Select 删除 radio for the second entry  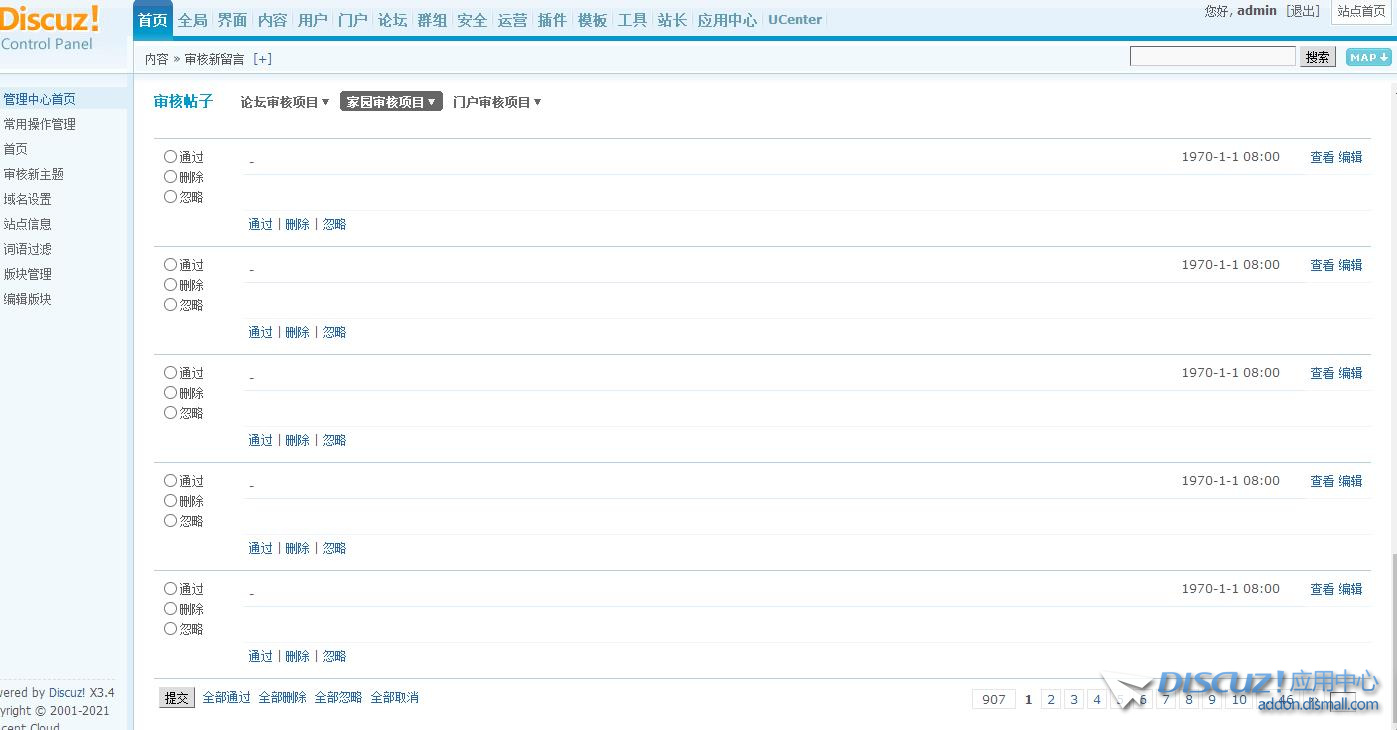click(x=170, y=285)
